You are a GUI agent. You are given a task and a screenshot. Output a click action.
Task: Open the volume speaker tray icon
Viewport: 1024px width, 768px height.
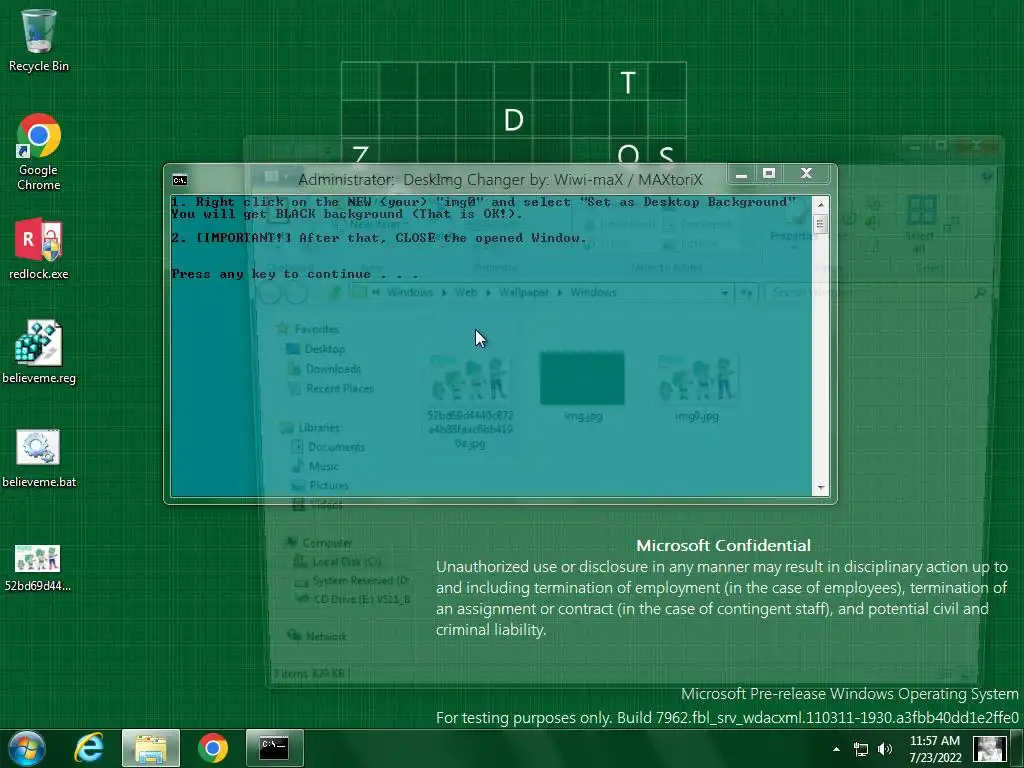pos(885,749)
